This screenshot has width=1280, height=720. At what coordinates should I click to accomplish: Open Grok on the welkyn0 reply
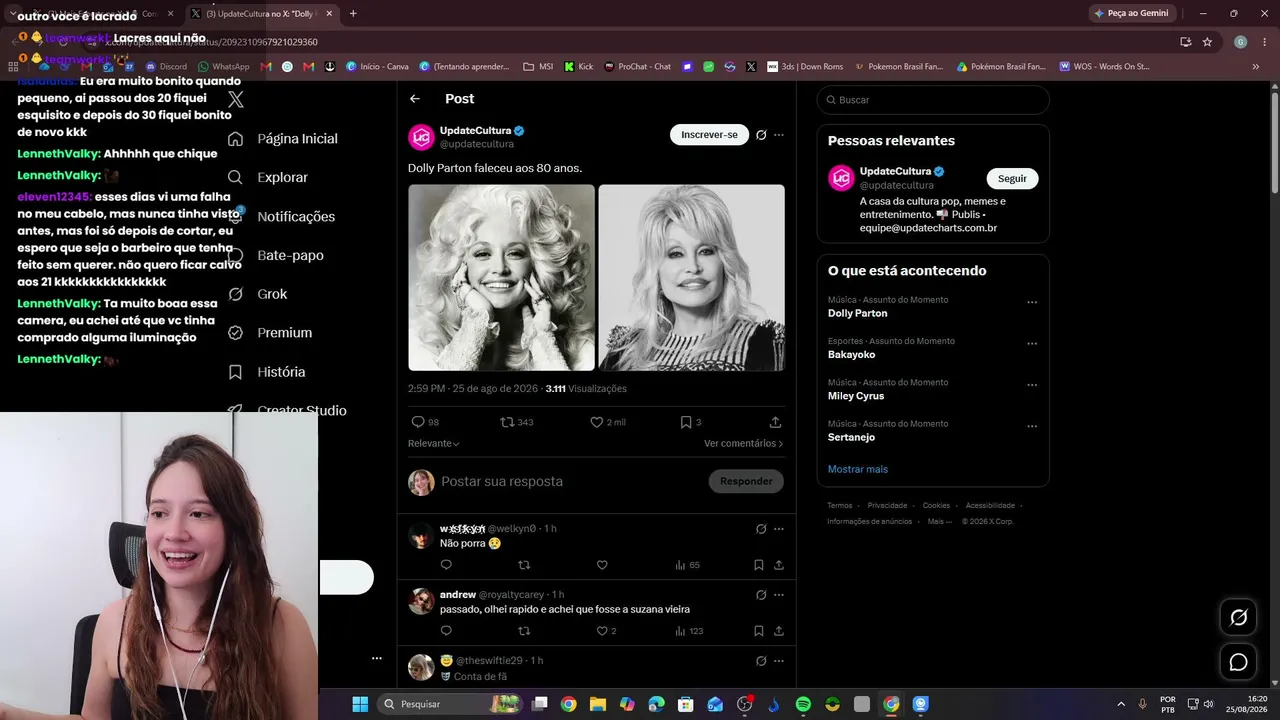tap(761, 529)
